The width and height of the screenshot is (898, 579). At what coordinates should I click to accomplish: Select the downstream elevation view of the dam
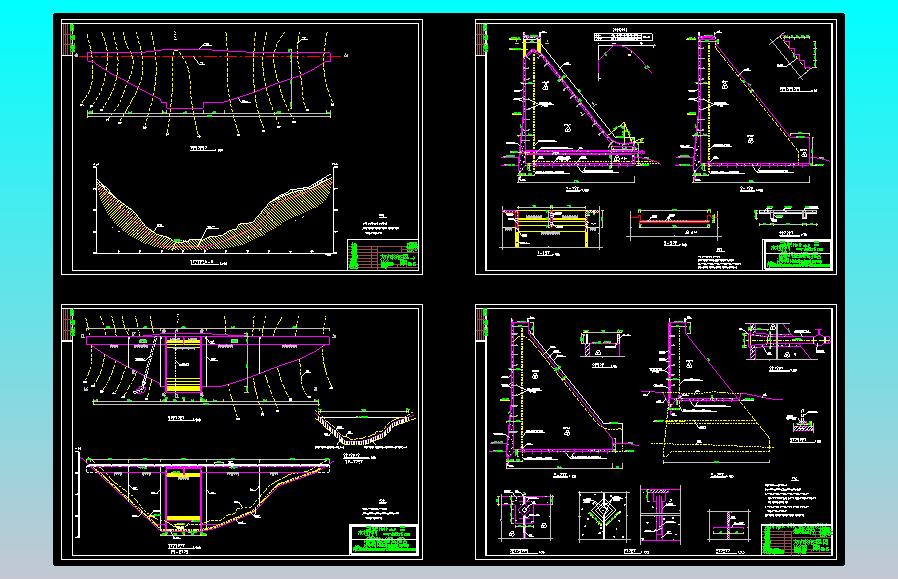(x=206, y=495)
